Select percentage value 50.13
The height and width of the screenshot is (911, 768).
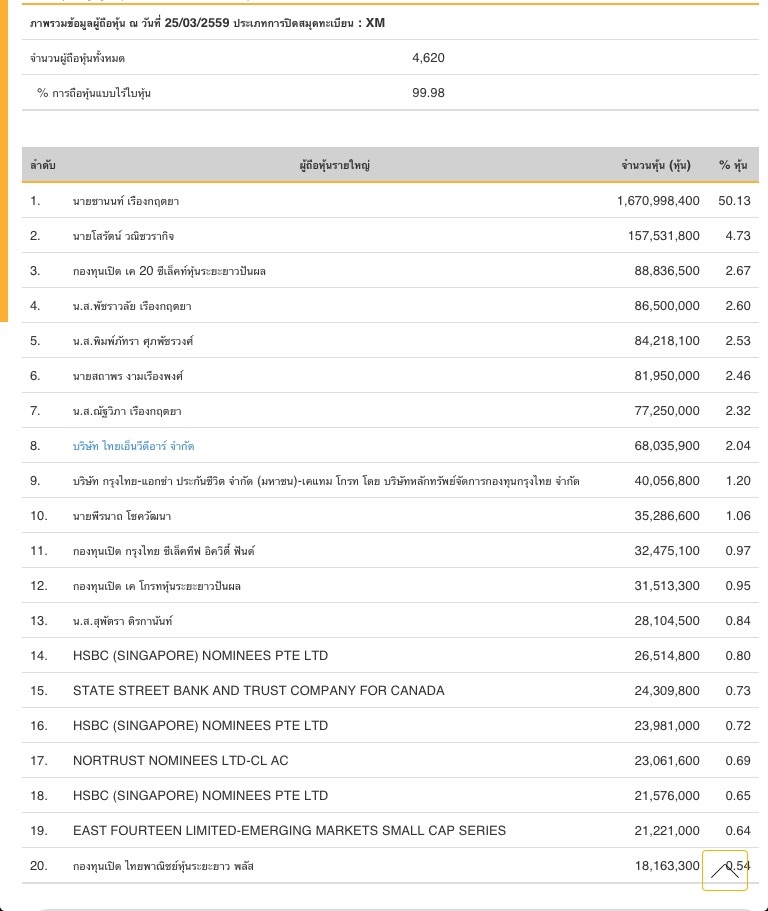[x=734, y=201]
